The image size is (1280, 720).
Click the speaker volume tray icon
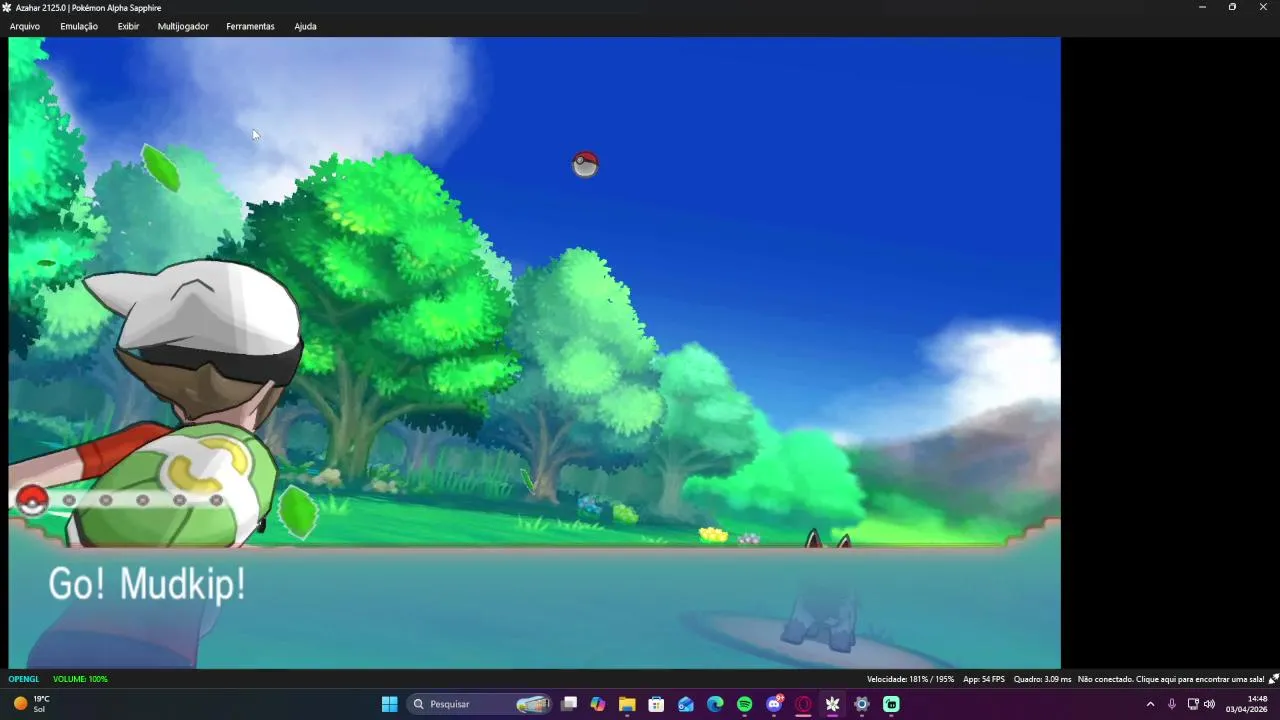pos(1209,704)
